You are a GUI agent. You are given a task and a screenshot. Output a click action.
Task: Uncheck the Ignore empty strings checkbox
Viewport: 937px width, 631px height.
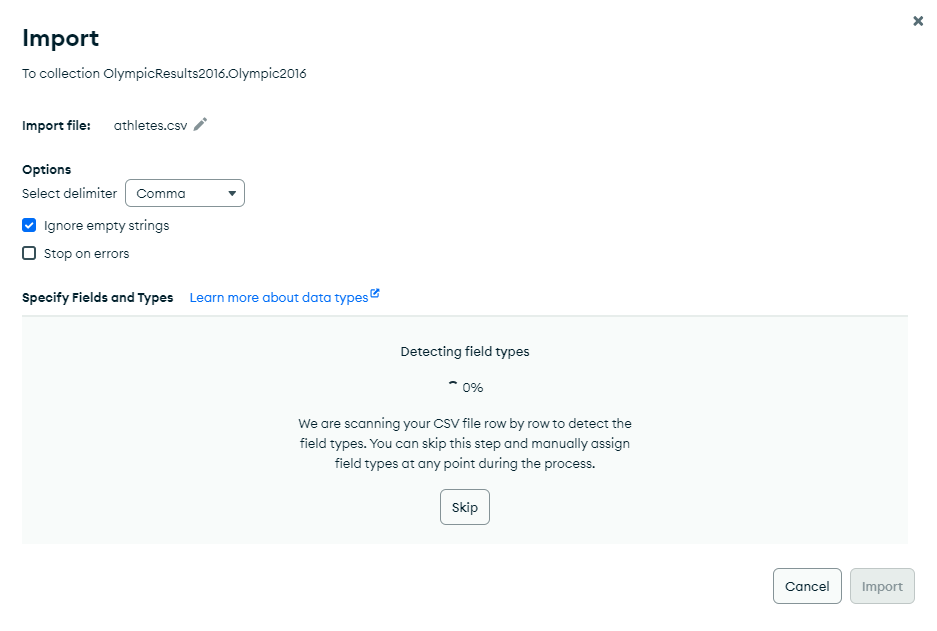point(29,225)
